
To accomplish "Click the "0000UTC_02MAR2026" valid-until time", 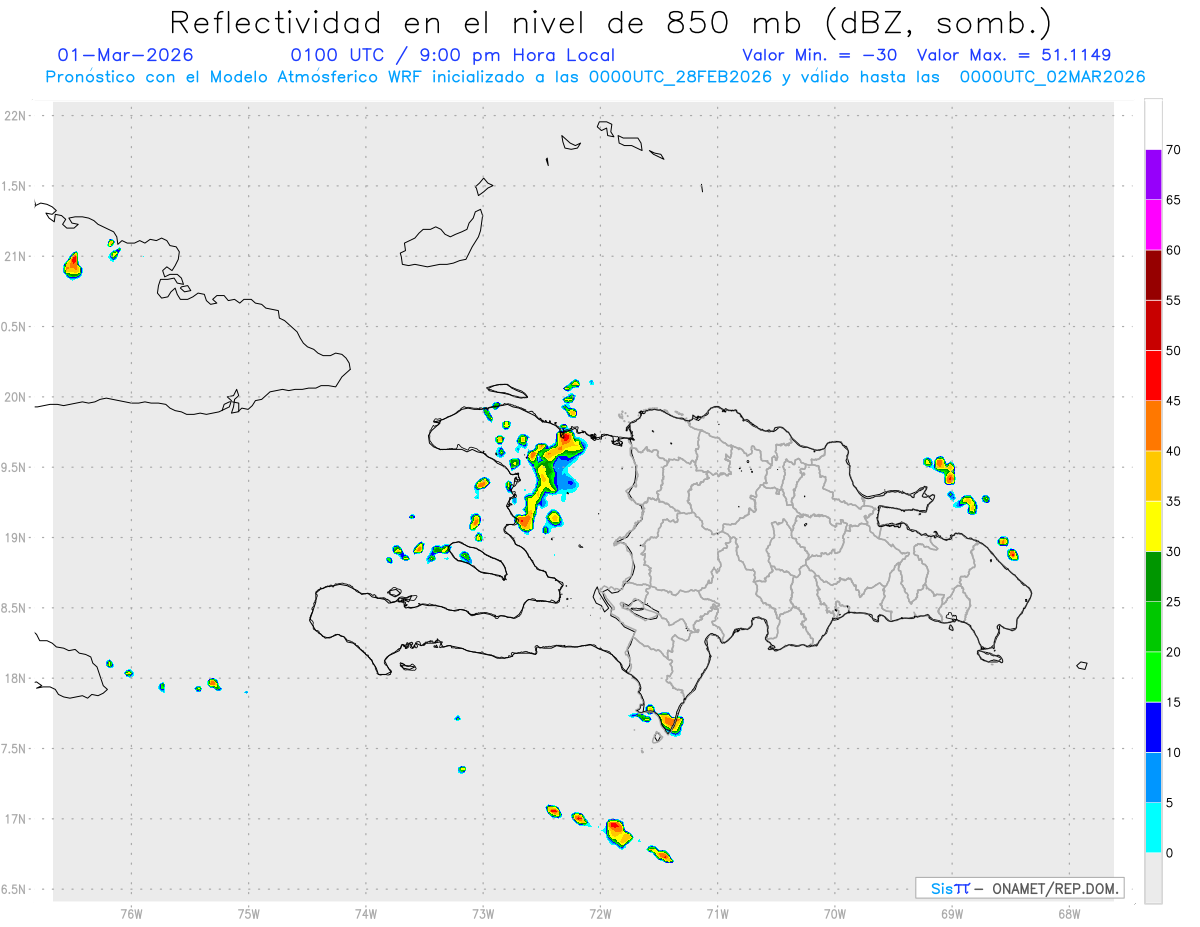I will 1052,77.
